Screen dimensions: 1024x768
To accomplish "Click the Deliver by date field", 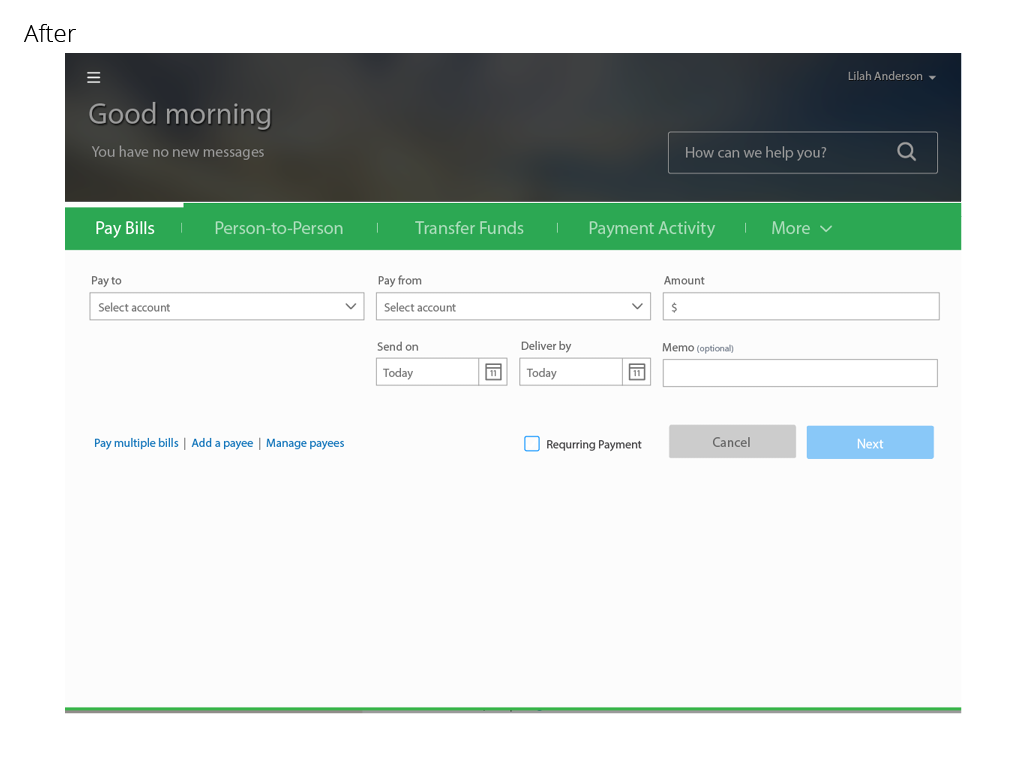I will [571, 372].
